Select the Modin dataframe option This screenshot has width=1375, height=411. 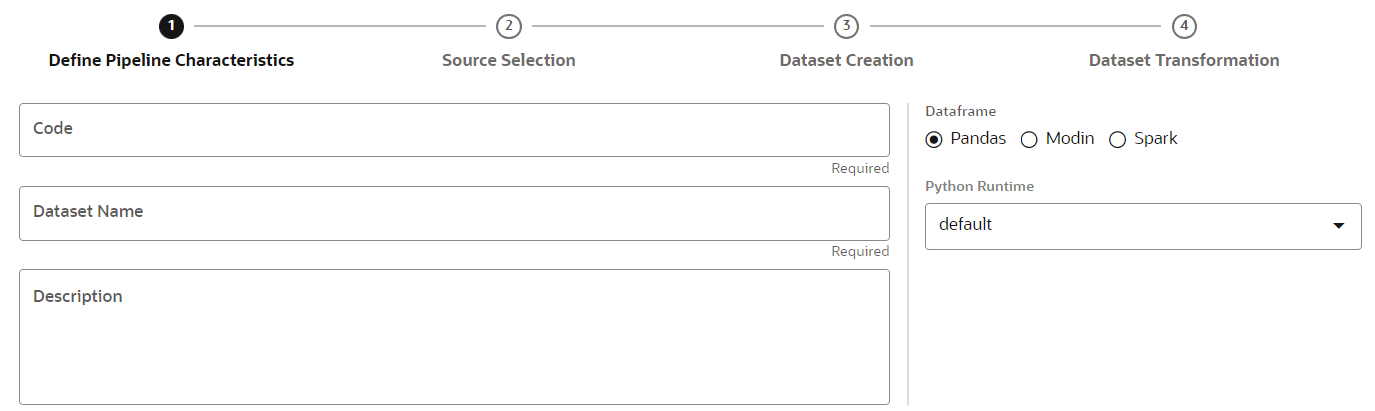(1029, 139)
